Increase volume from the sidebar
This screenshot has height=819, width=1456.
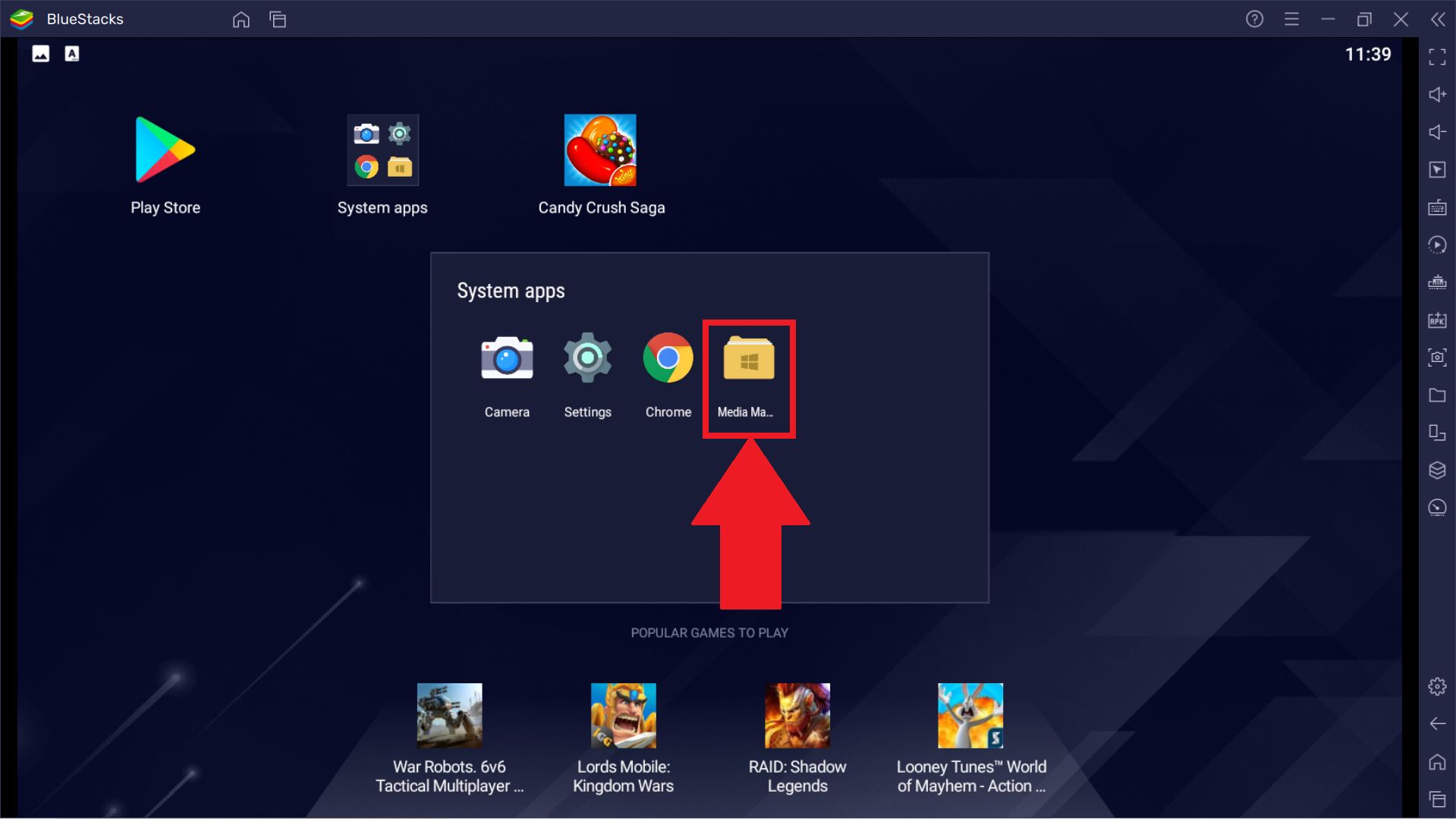(x=1437, y=95)
